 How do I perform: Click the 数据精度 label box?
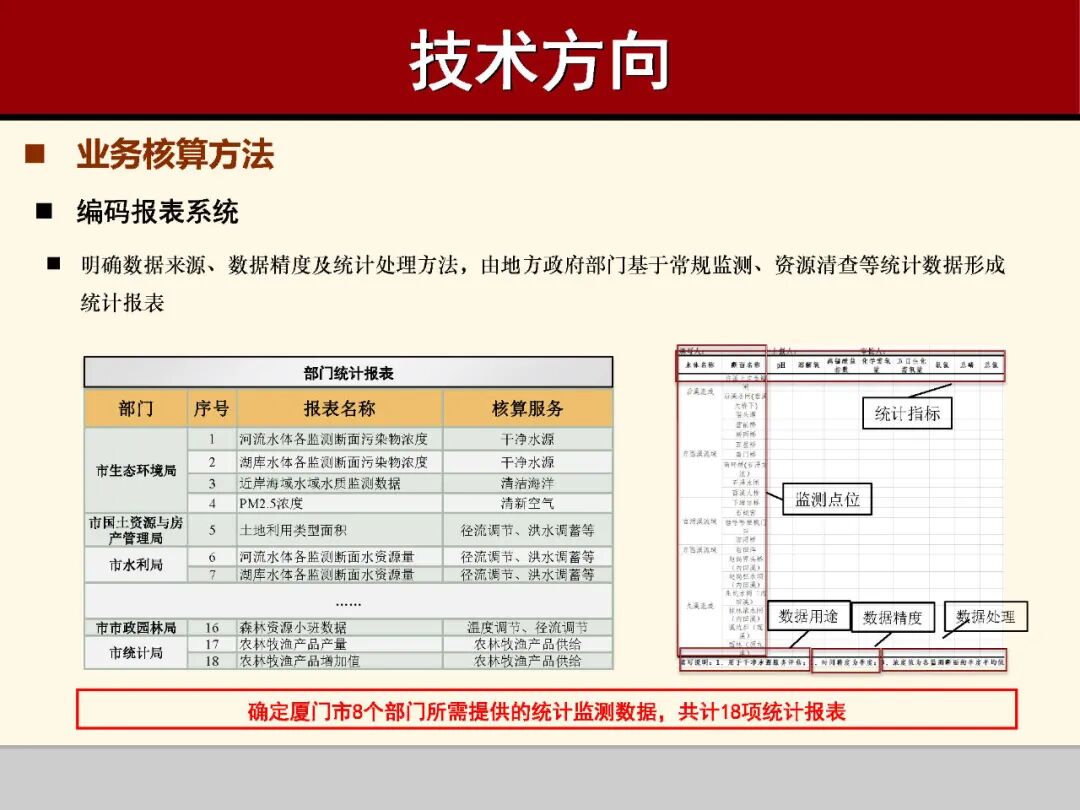[894, 617]
